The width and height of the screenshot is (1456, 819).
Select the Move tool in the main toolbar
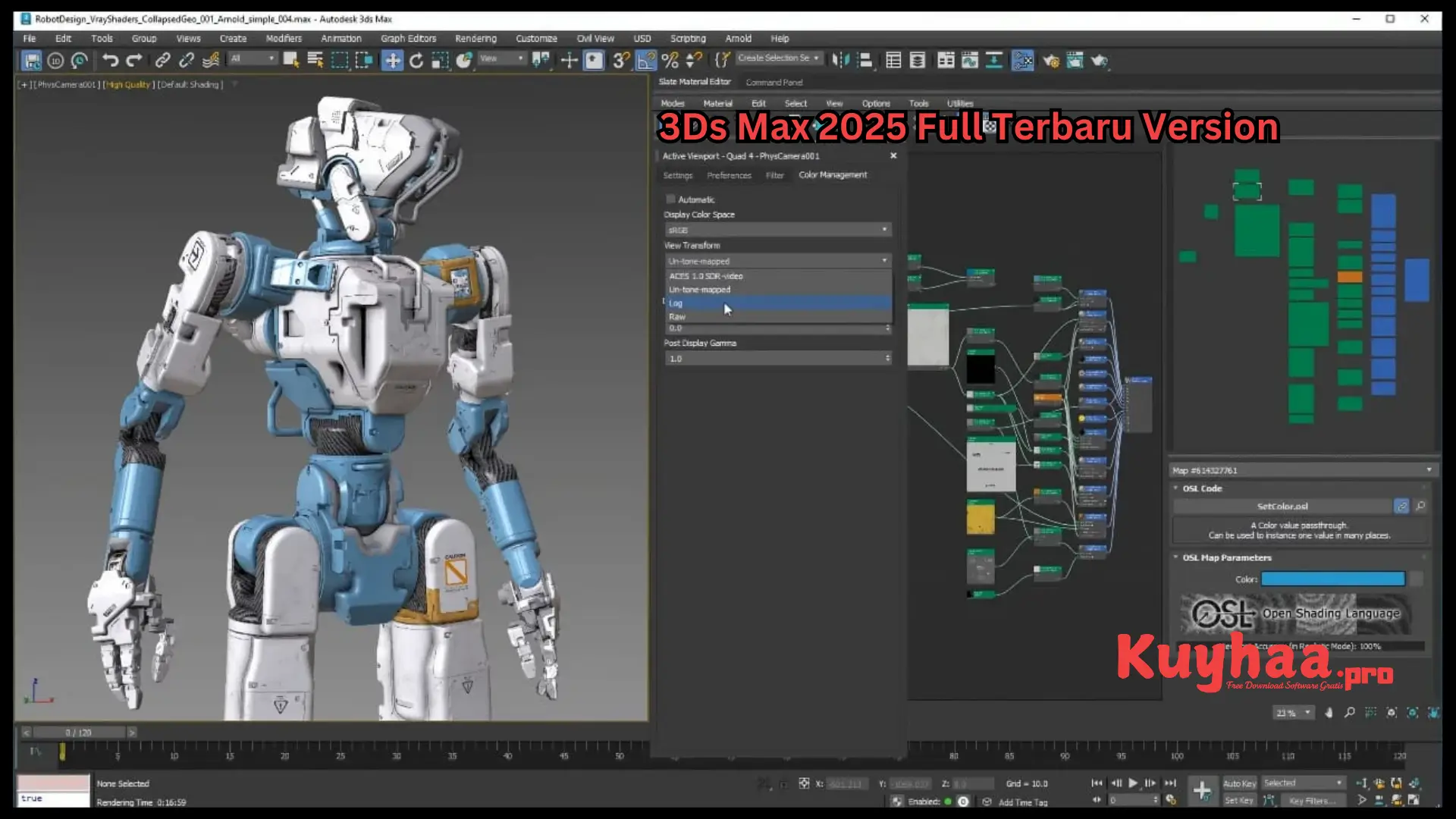coord(391,61)
